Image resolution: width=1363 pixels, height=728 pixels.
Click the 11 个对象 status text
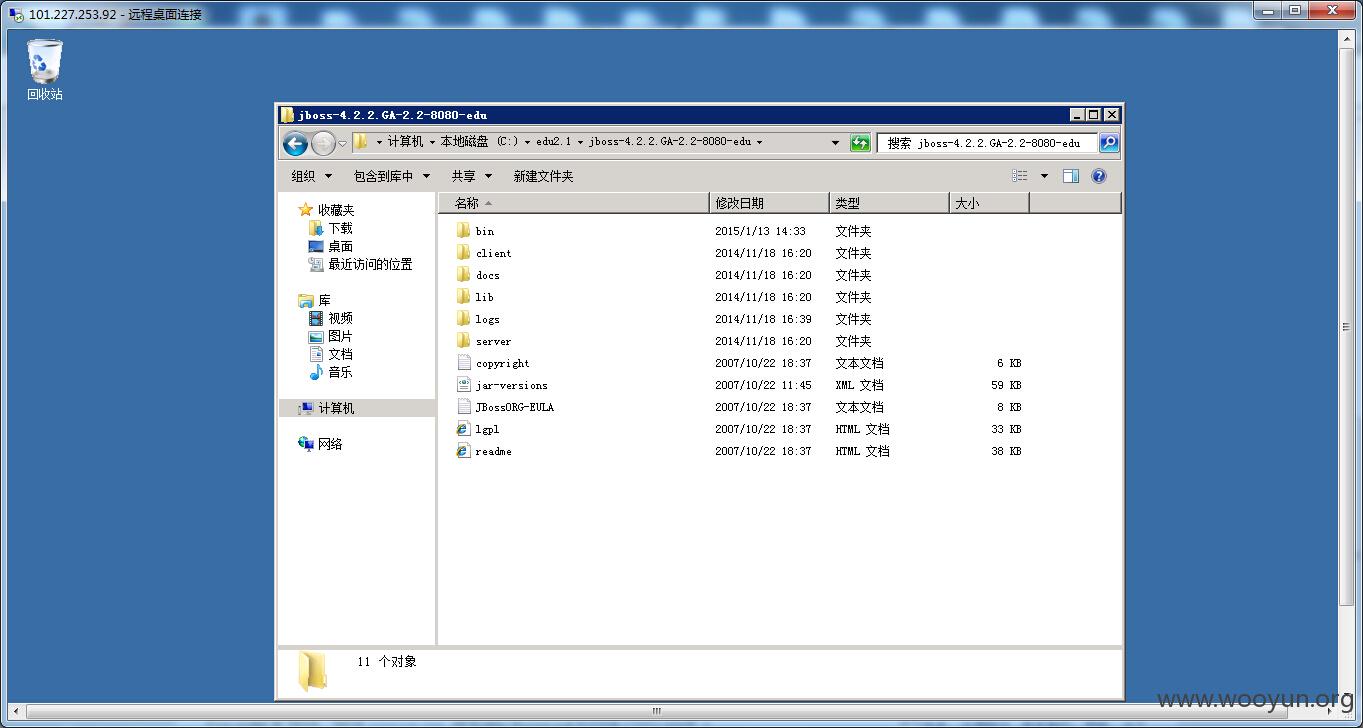(387, 662)
